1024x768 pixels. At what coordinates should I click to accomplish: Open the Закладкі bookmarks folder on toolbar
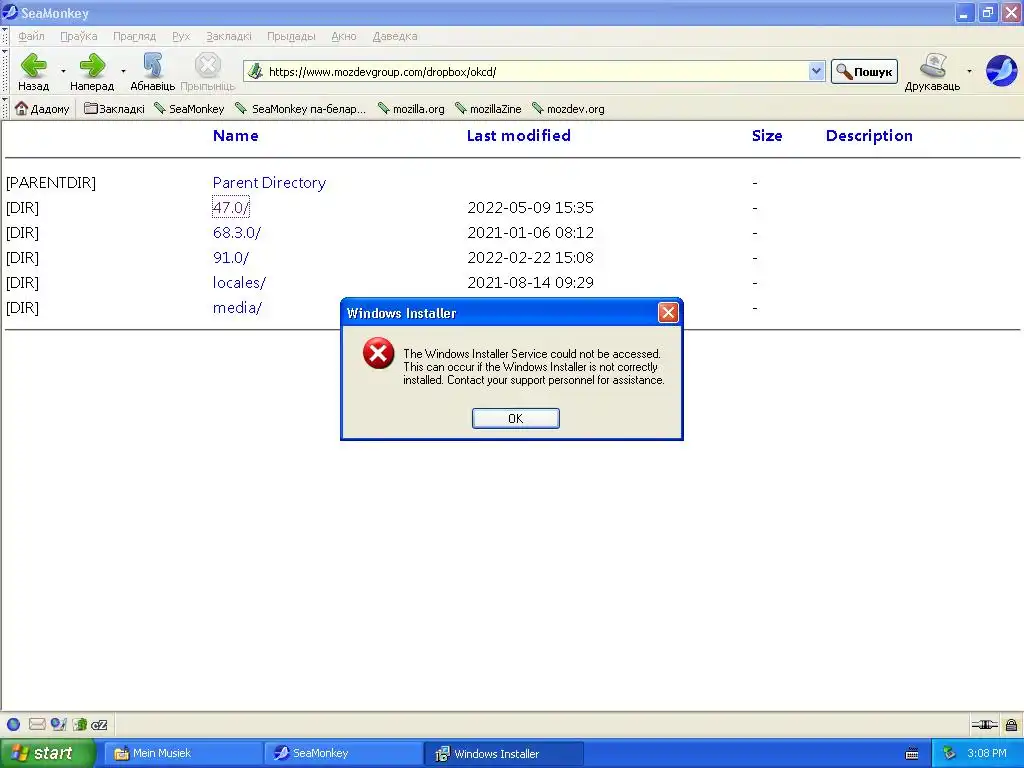(114, 108)
